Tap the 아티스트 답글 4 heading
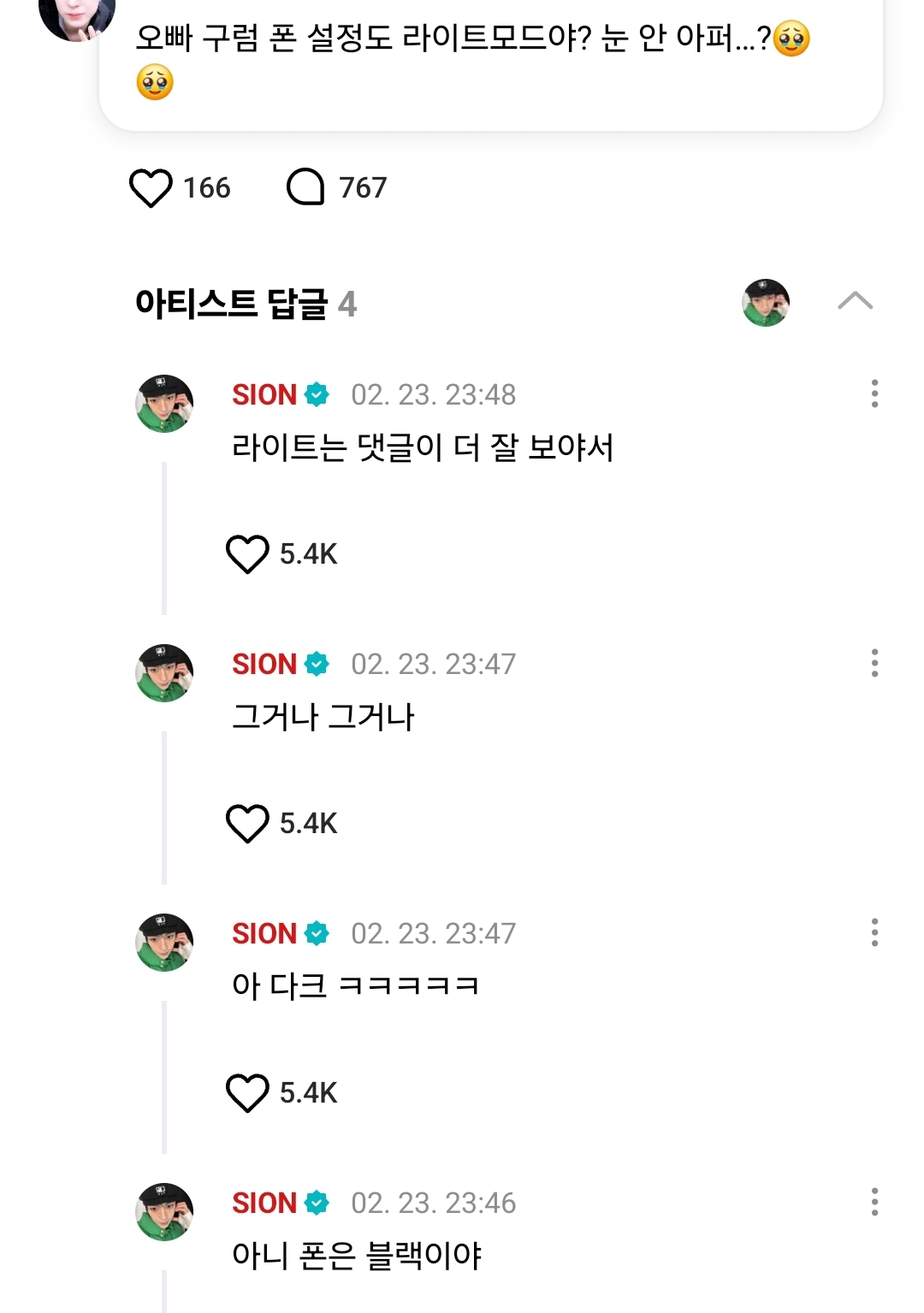The image size is (924, 1313). click(x=246, y=304)
